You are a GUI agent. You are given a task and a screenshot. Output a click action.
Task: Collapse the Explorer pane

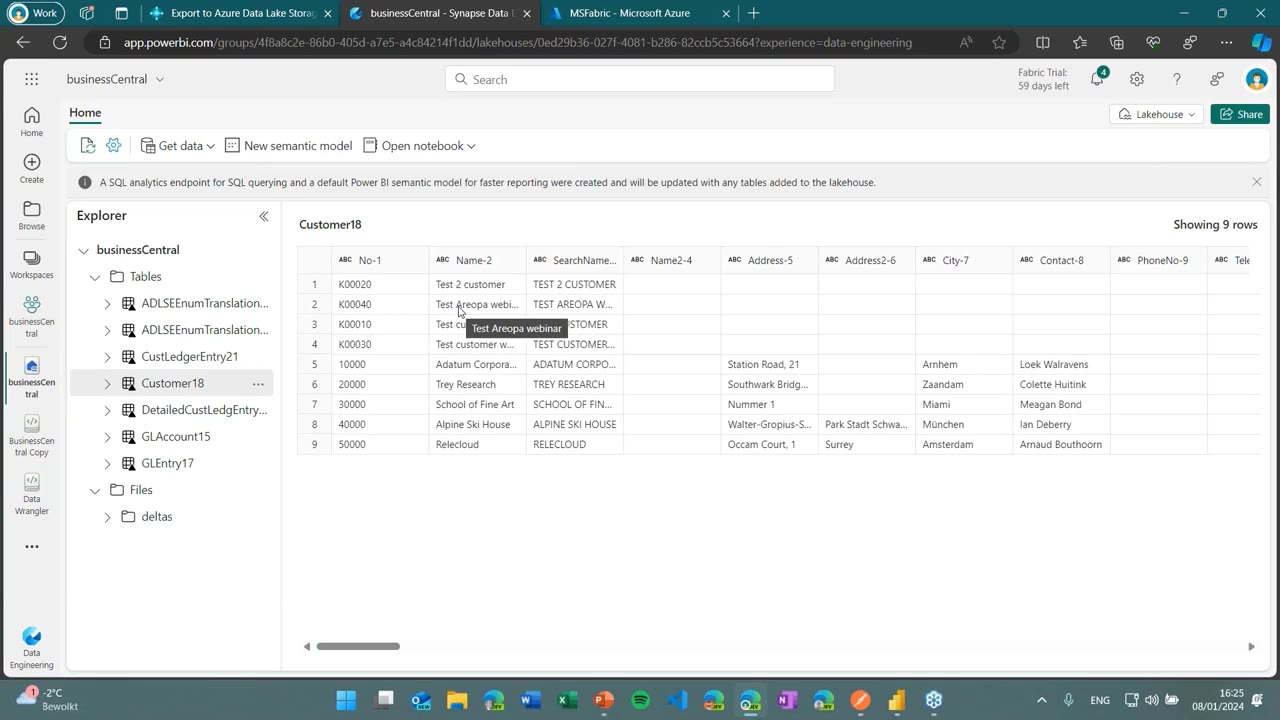click(264, 216)
